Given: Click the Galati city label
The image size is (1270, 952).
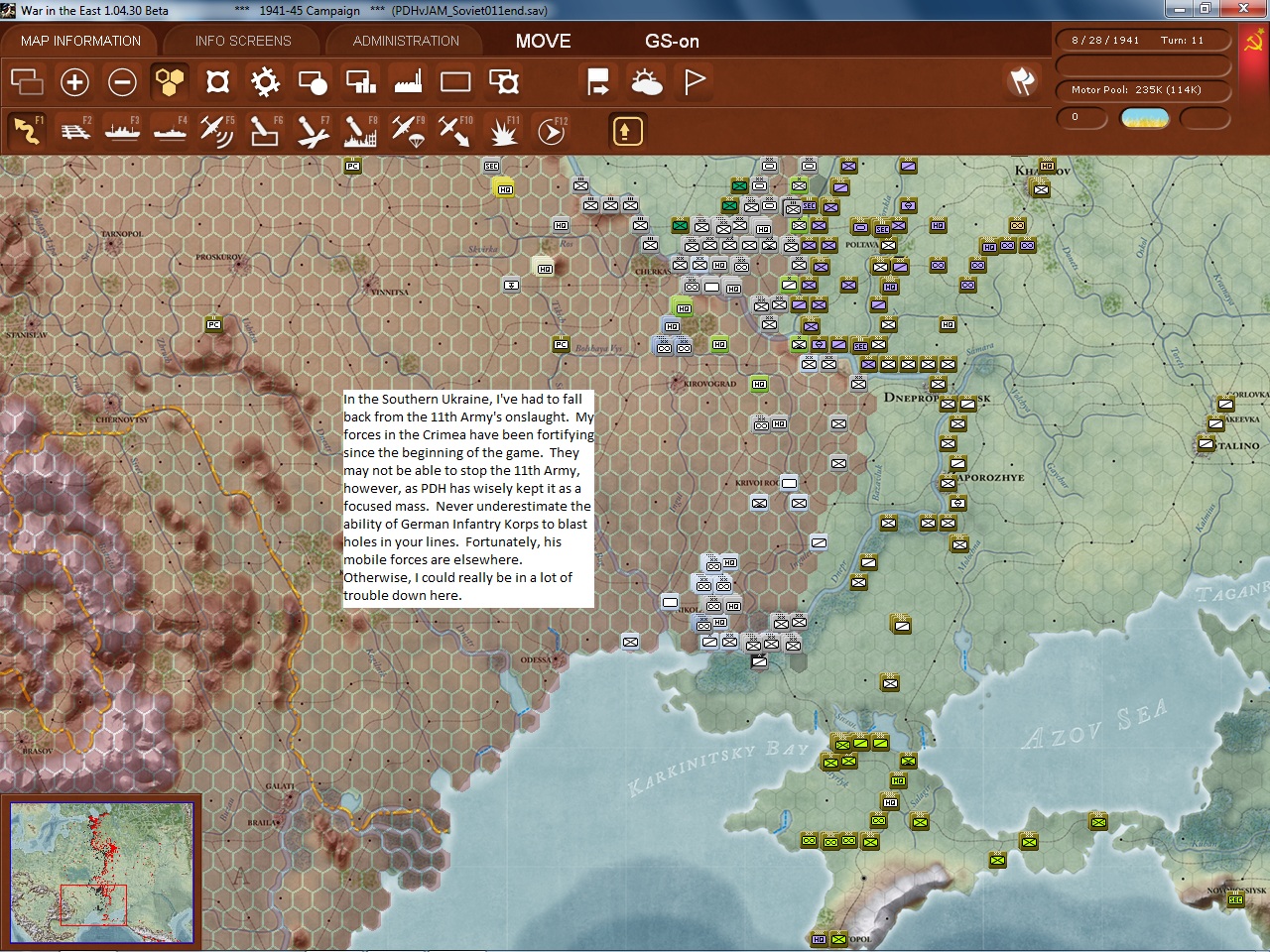Looking at the screenshot, I should click(280, 786).
